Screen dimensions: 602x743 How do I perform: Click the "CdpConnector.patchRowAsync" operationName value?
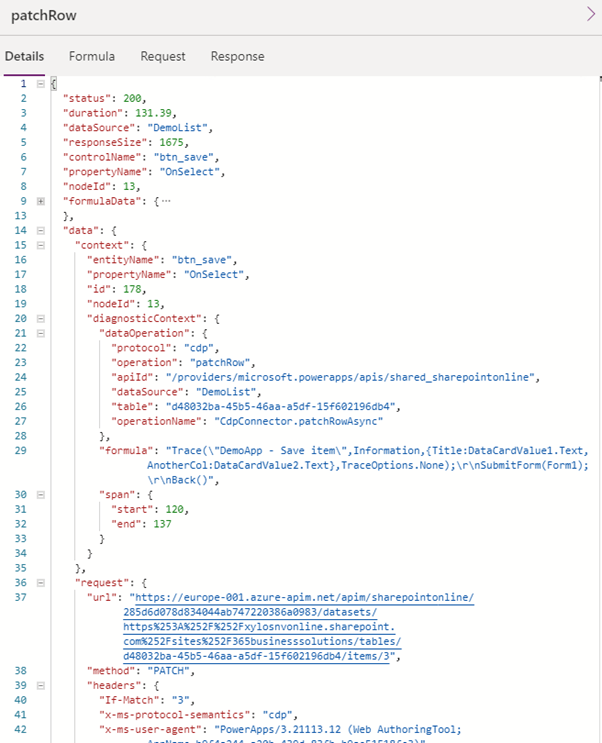pyautogui.click(x=298, y=421)
